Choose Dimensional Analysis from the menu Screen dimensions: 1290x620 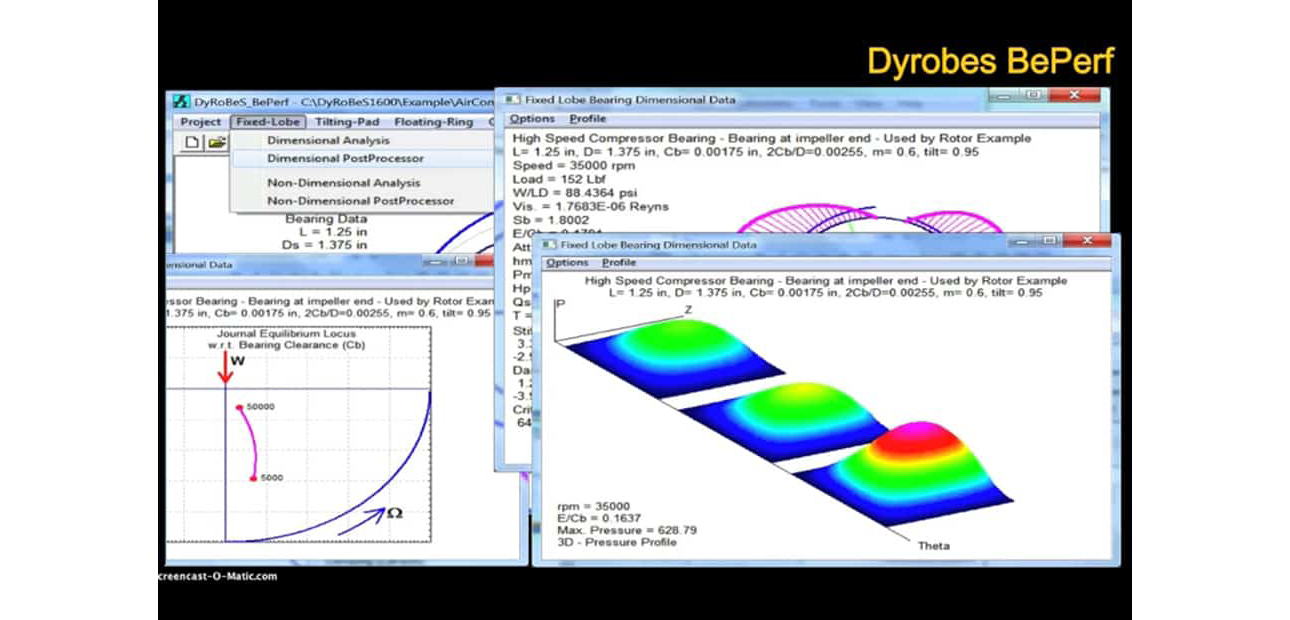(x=328, y=141)
